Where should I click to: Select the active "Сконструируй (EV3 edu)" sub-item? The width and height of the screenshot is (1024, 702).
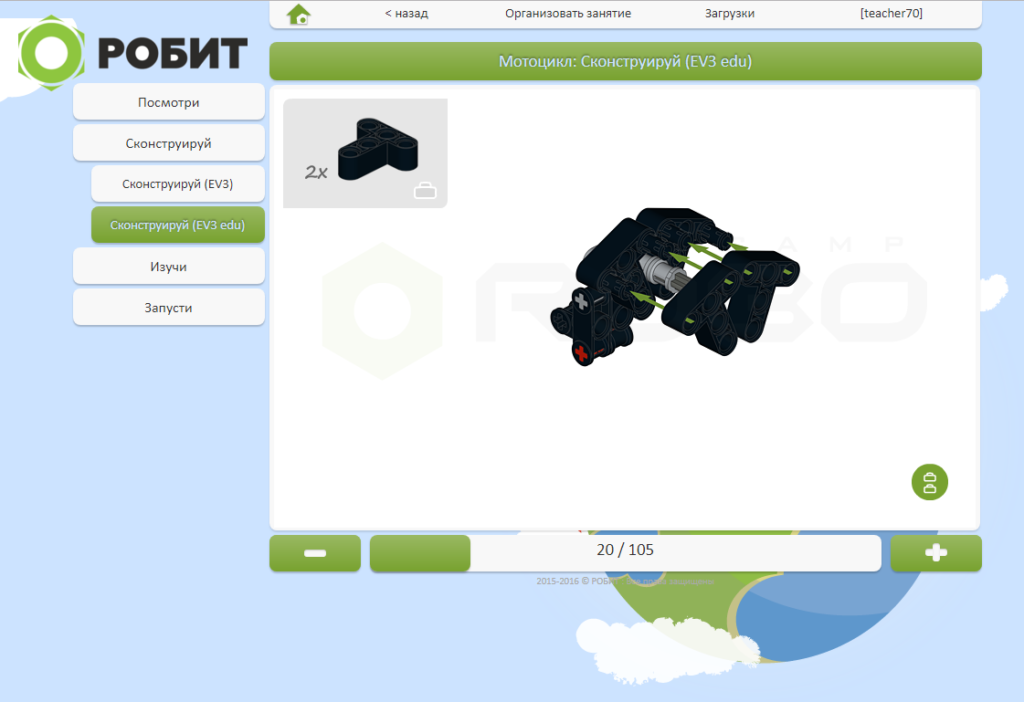click(178, 225)
